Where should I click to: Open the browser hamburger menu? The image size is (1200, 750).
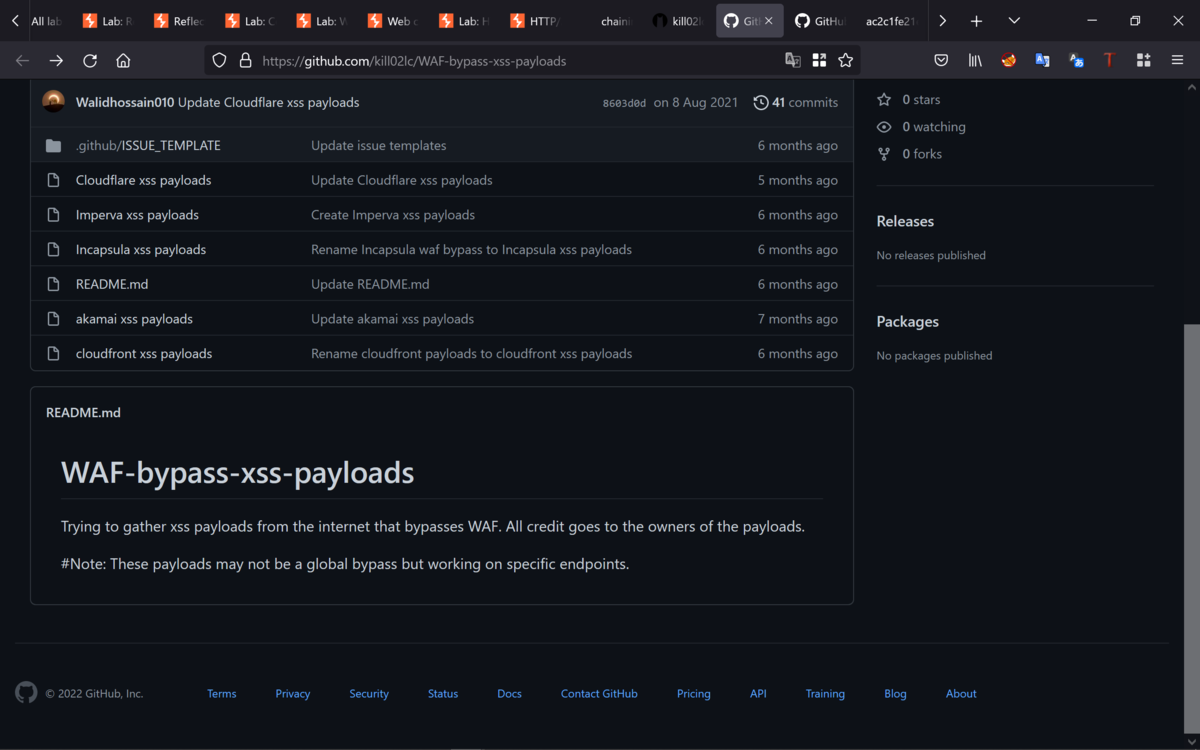[x=1177, y=61]
